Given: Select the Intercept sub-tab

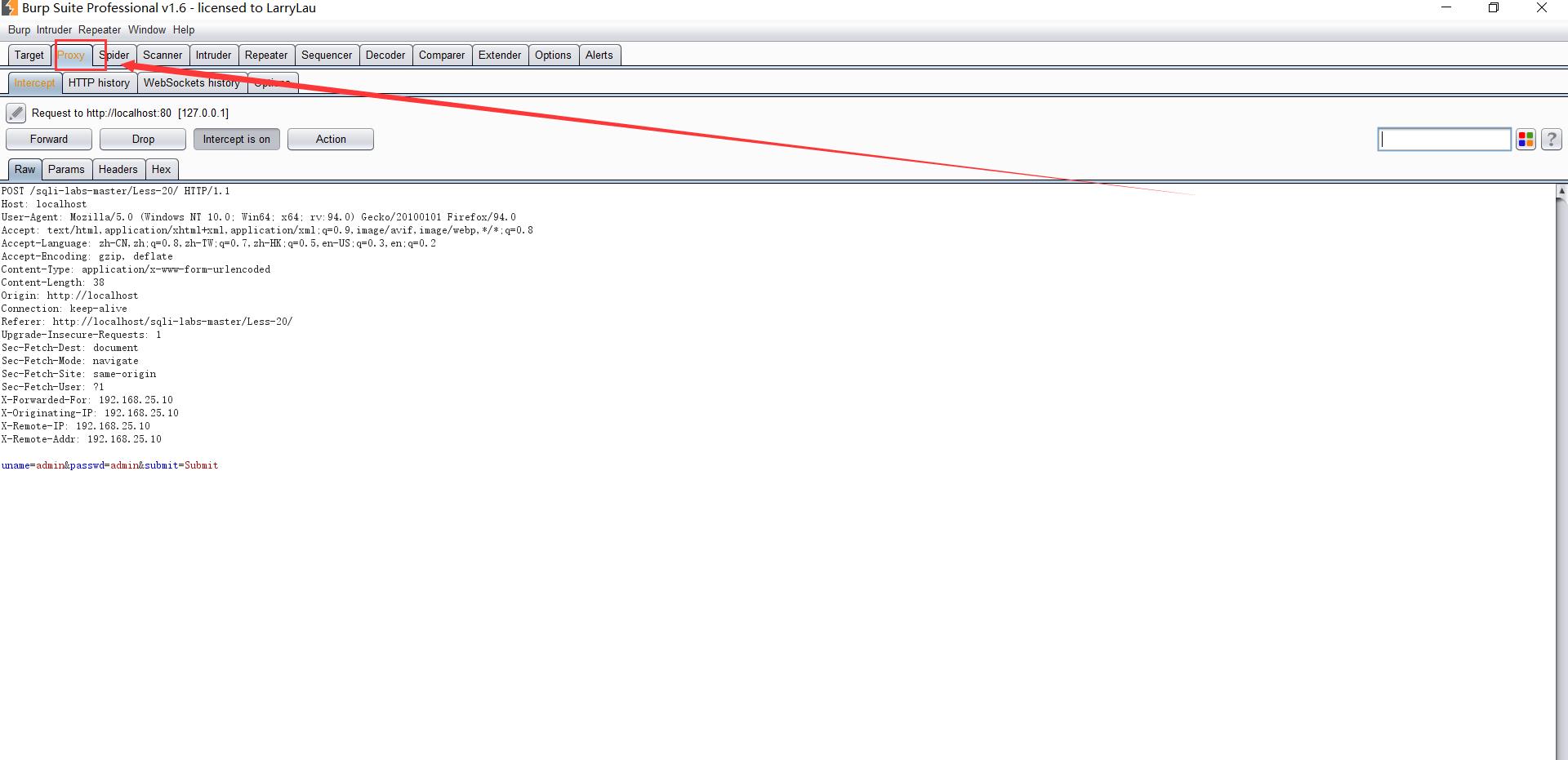Looking at the screenshot, I should pyautogui.click(x=34, y=83).
